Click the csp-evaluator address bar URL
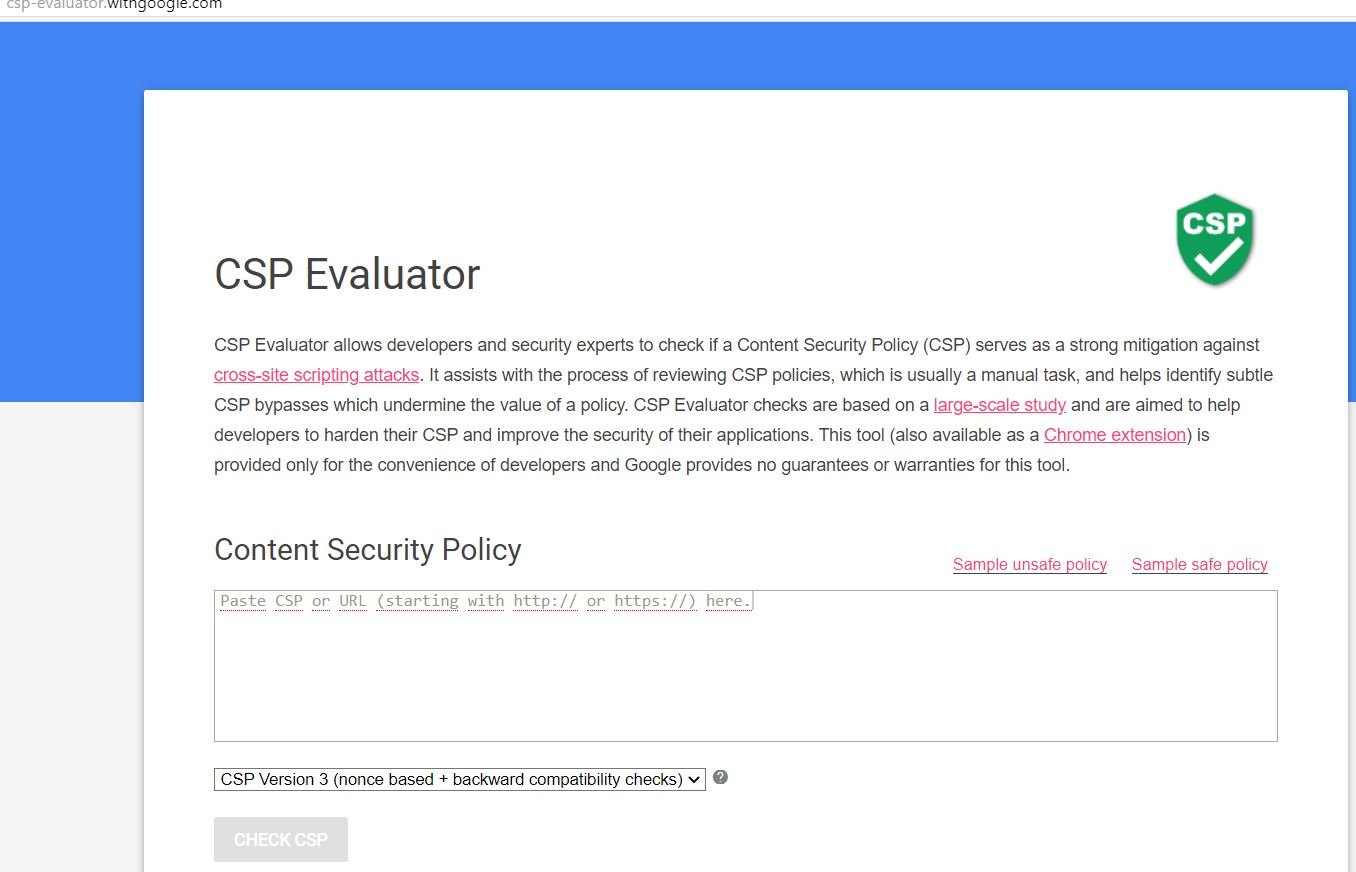The height and width of the screenshot is (872, 1356). coord(112,5)
